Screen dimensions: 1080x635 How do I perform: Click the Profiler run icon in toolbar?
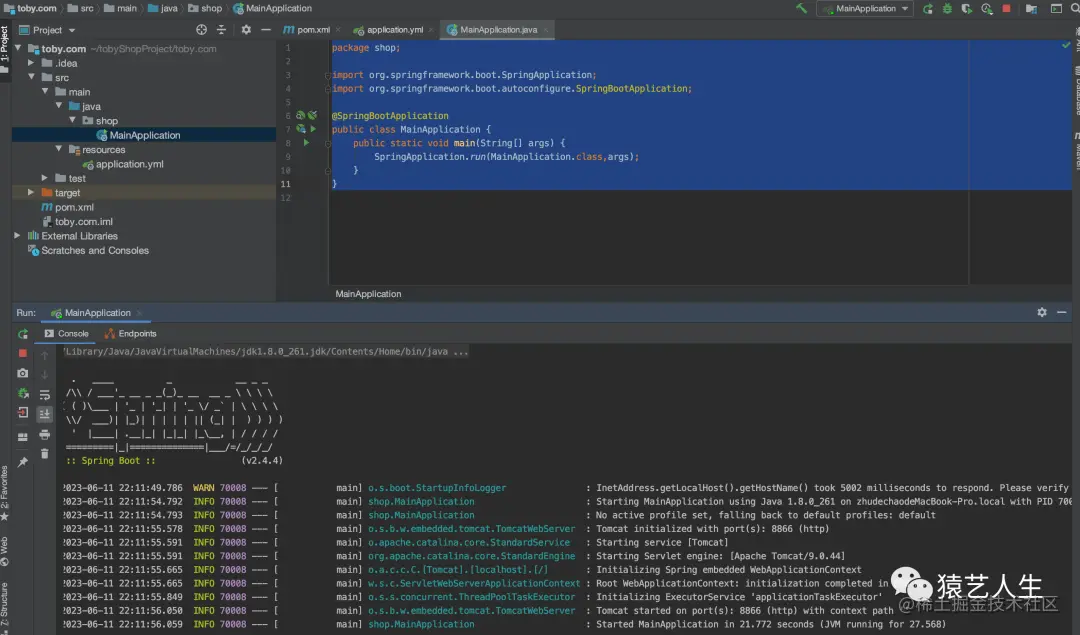987,9
